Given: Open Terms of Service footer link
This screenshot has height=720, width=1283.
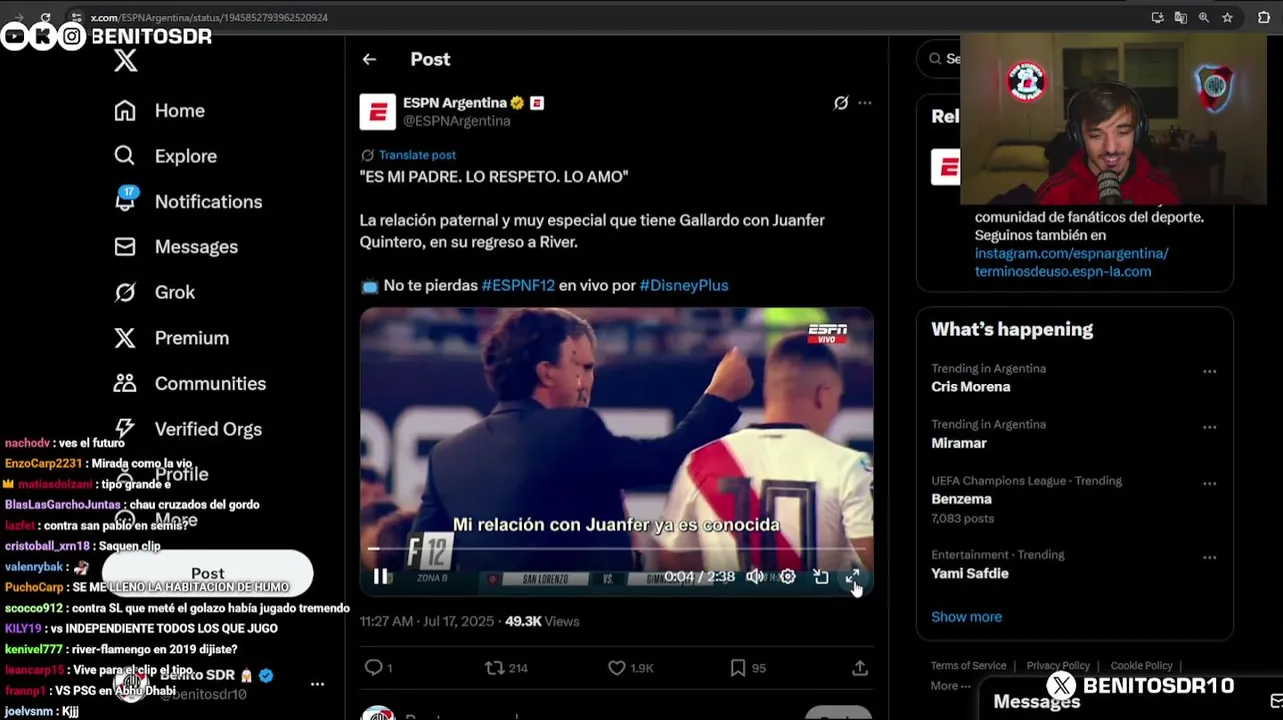Looking at the screenshot, I should [x=968, y=666].
